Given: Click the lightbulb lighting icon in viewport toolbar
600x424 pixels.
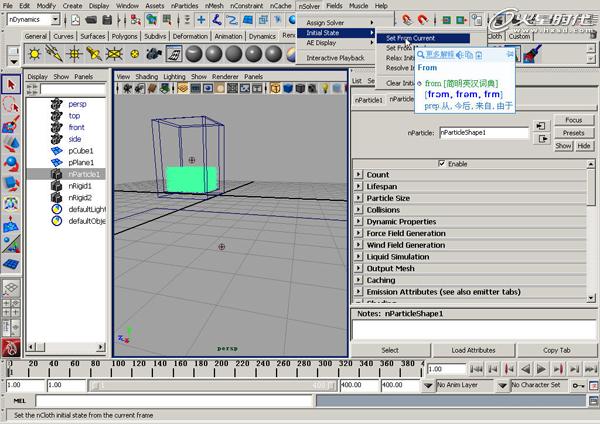Looking at the screenshot, I should click(325, 88).
